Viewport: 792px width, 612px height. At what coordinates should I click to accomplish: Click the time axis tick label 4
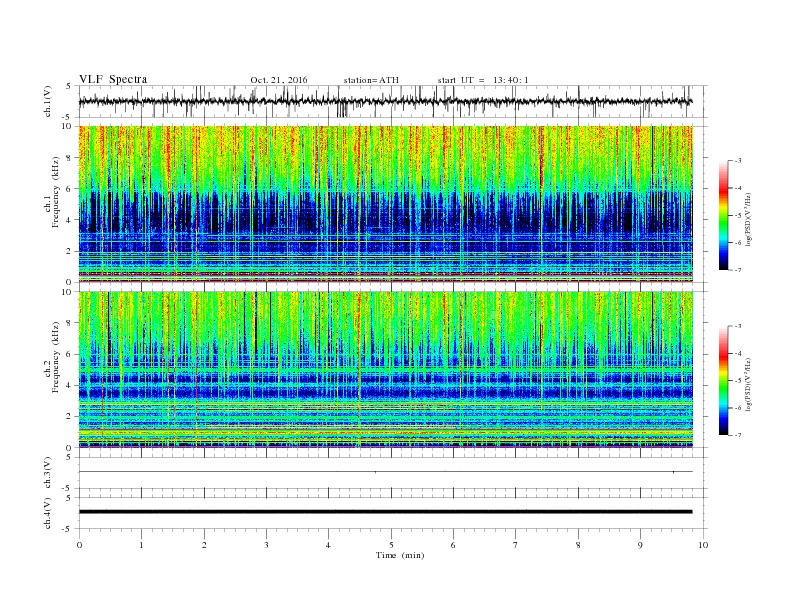coord(329,545)
